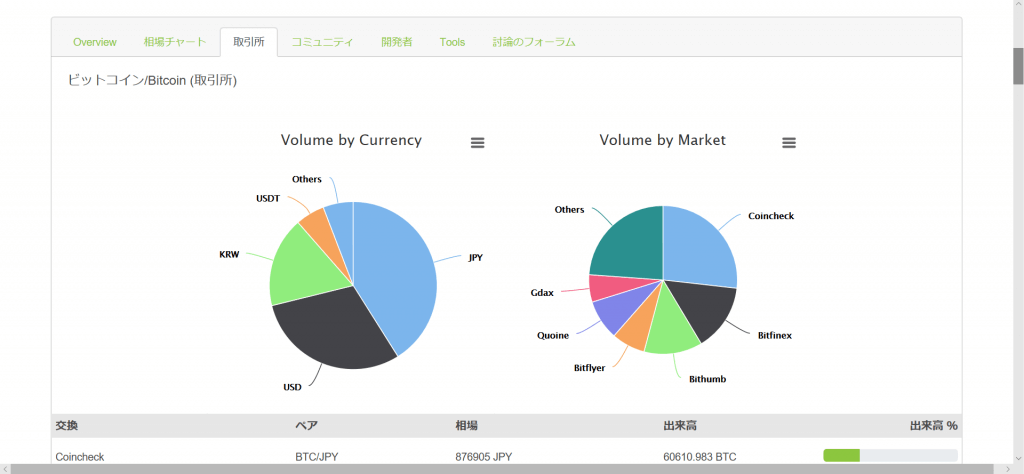
Task: Open the Coincheck exchange link in table
Action: (80, 457)
